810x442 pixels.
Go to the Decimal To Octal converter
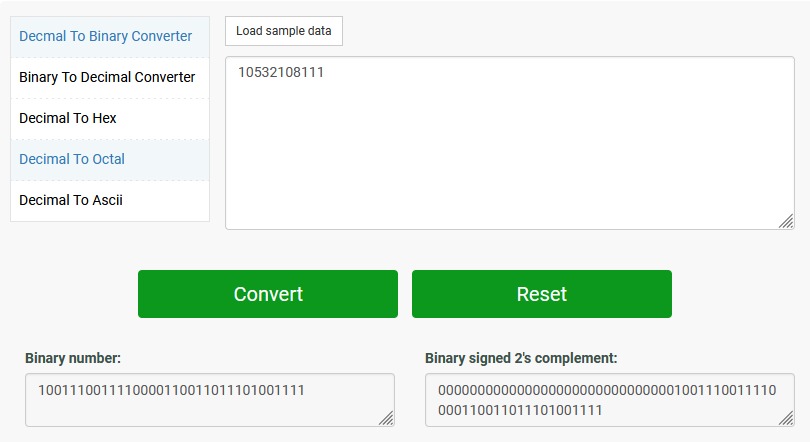tap(72, 159)
